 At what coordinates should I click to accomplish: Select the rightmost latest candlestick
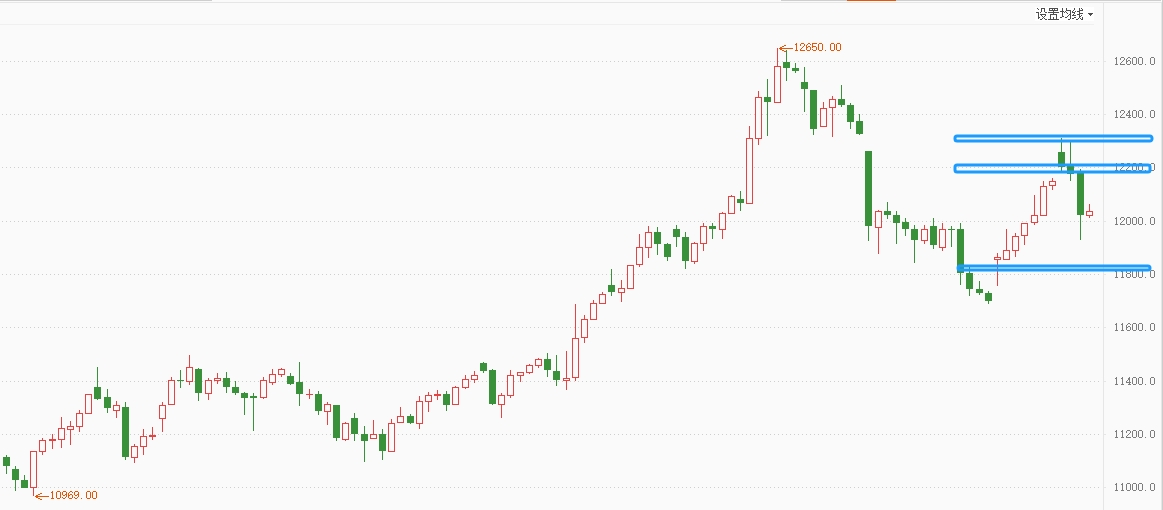pos(1090,212)
